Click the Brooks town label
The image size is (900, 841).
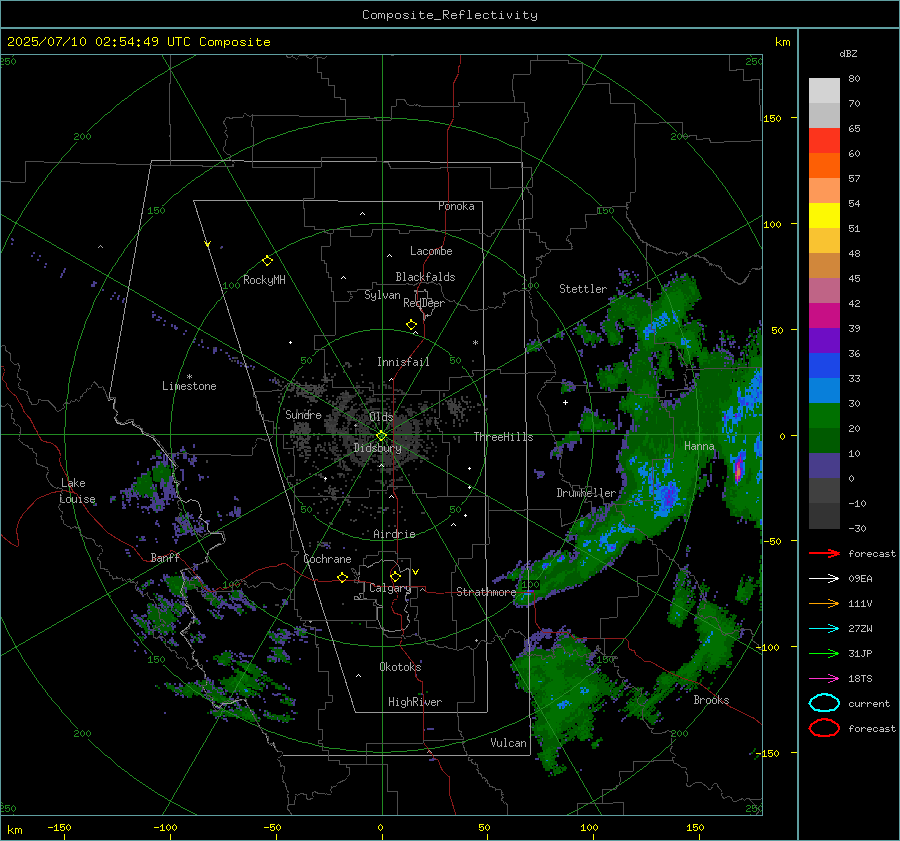click(x=711, y=700)
